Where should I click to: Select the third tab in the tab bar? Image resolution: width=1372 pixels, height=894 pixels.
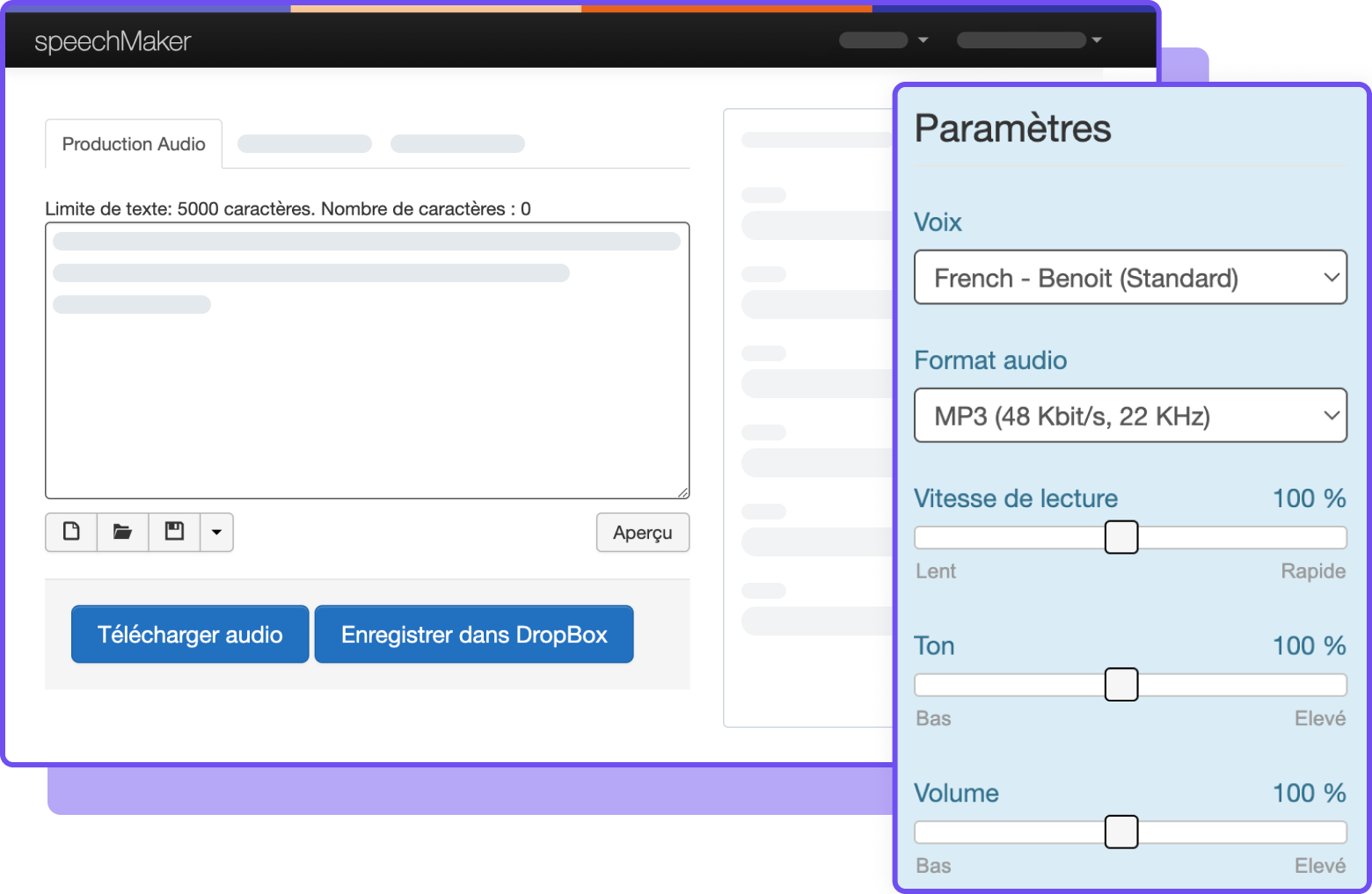point(457,143)
